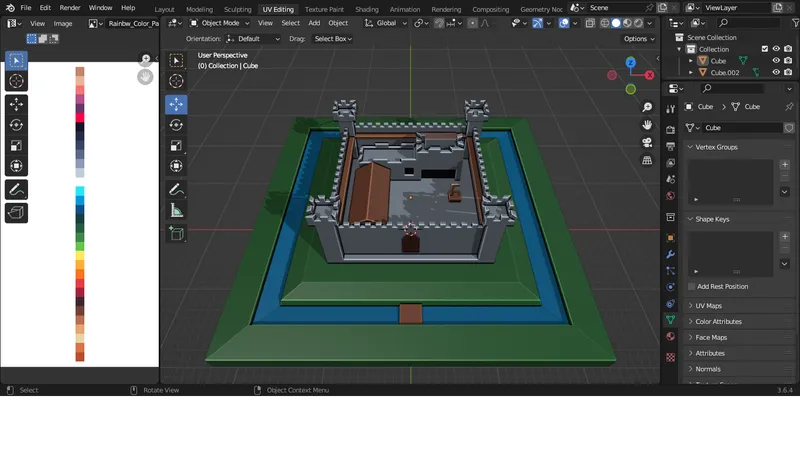Click the viewport zoom magnifier icon
The image size is (800, 450).
coord(647,107)
